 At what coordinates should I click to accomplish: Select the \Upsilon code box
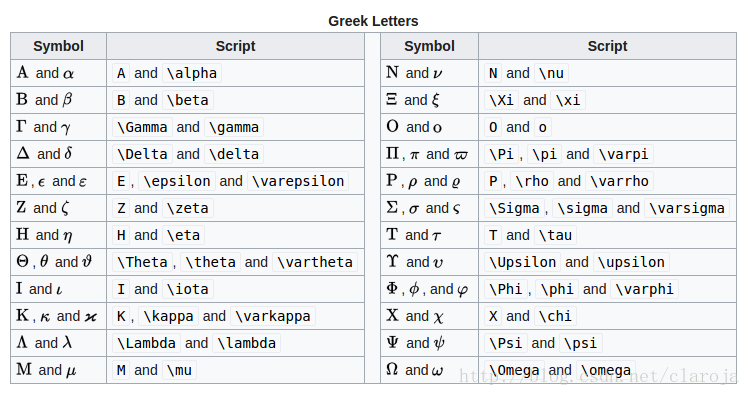point(522,262)
